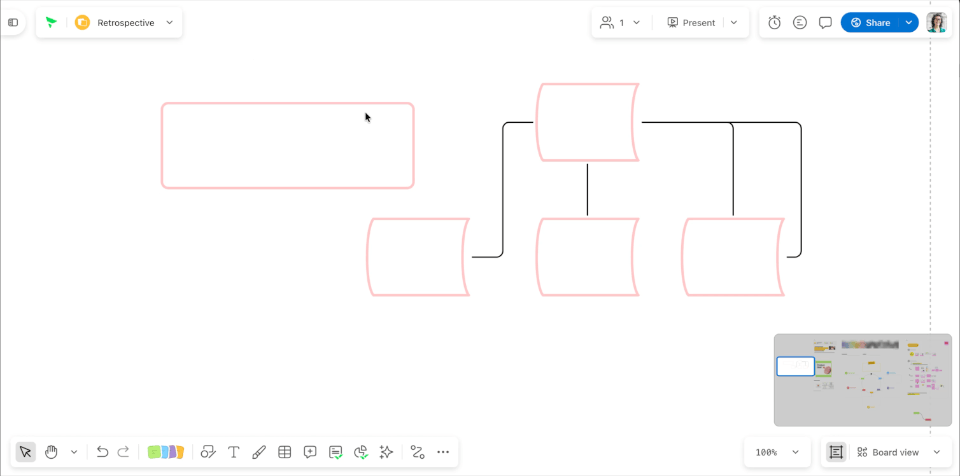Open the shapes tool

[208, 452]
